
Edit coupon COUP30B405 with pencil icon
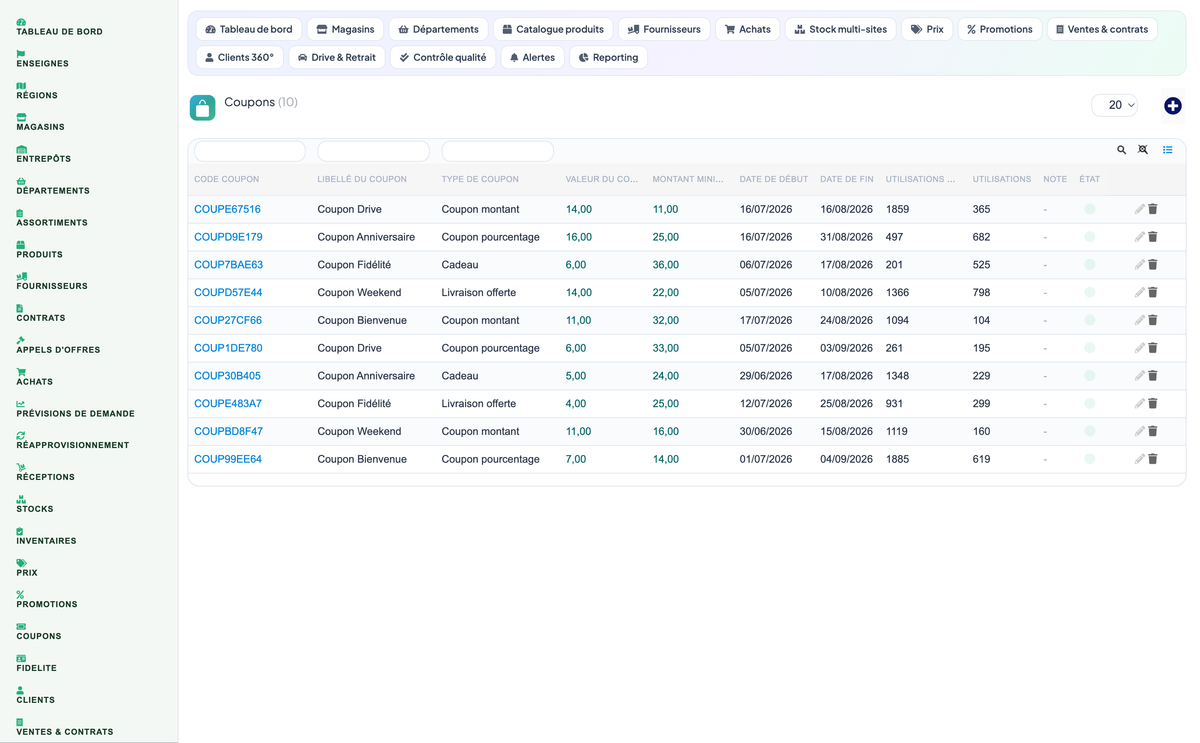tap(1140, 376)
